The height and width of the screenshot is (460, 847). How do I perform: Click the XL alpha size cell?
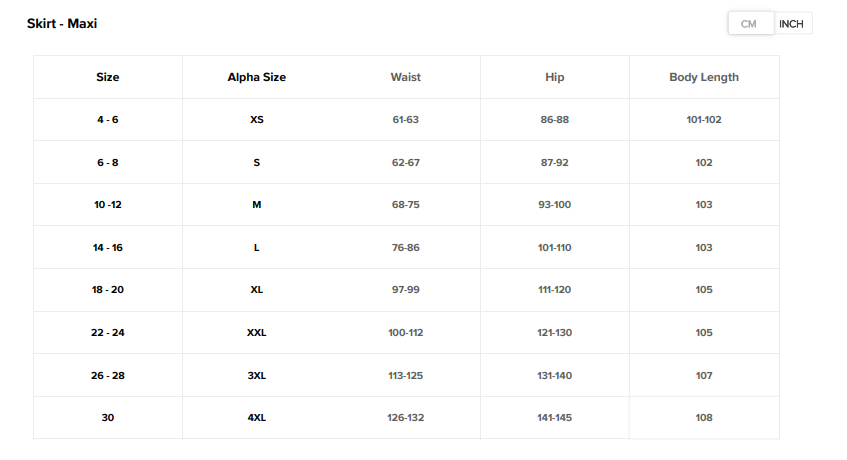click(x=257, y=290)
